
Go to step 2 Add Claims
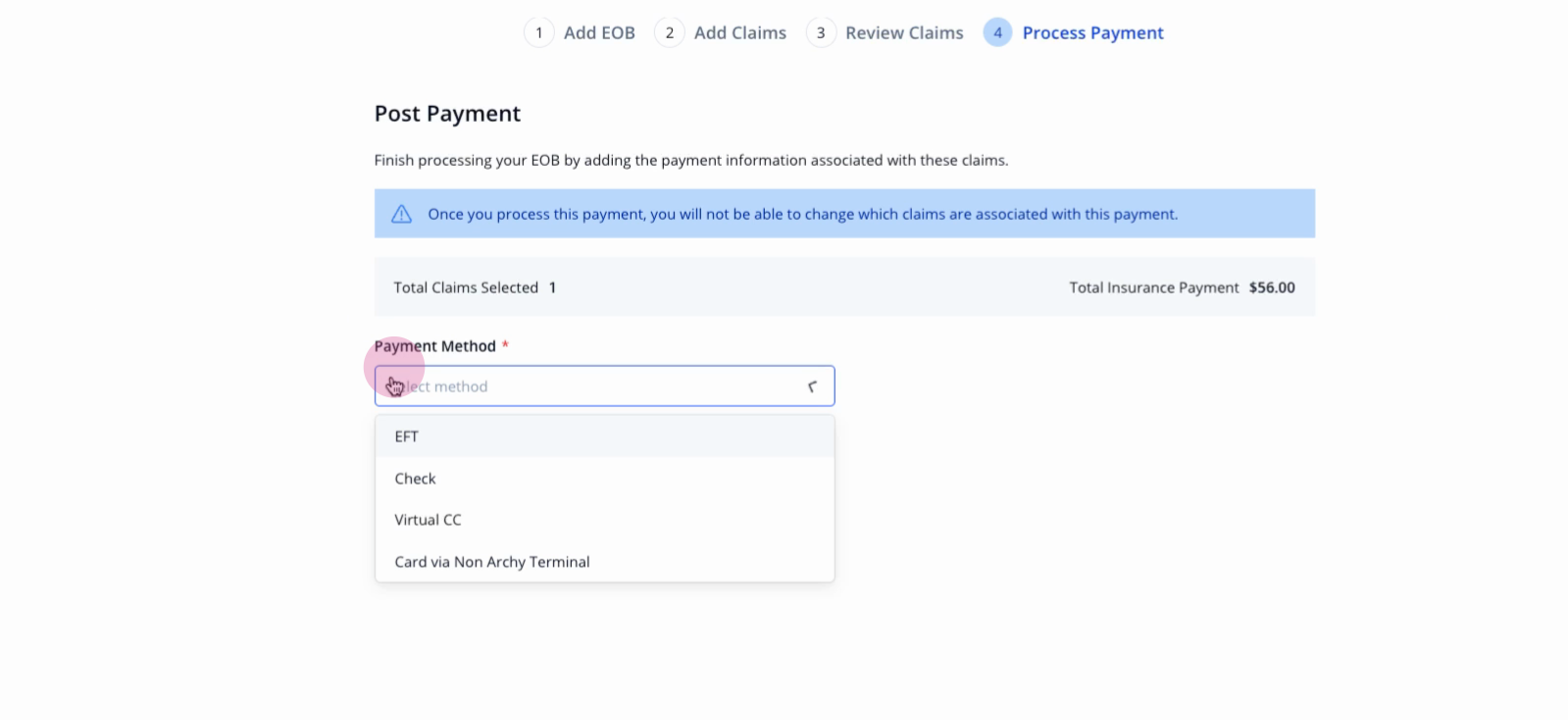[x=721, y=32]
